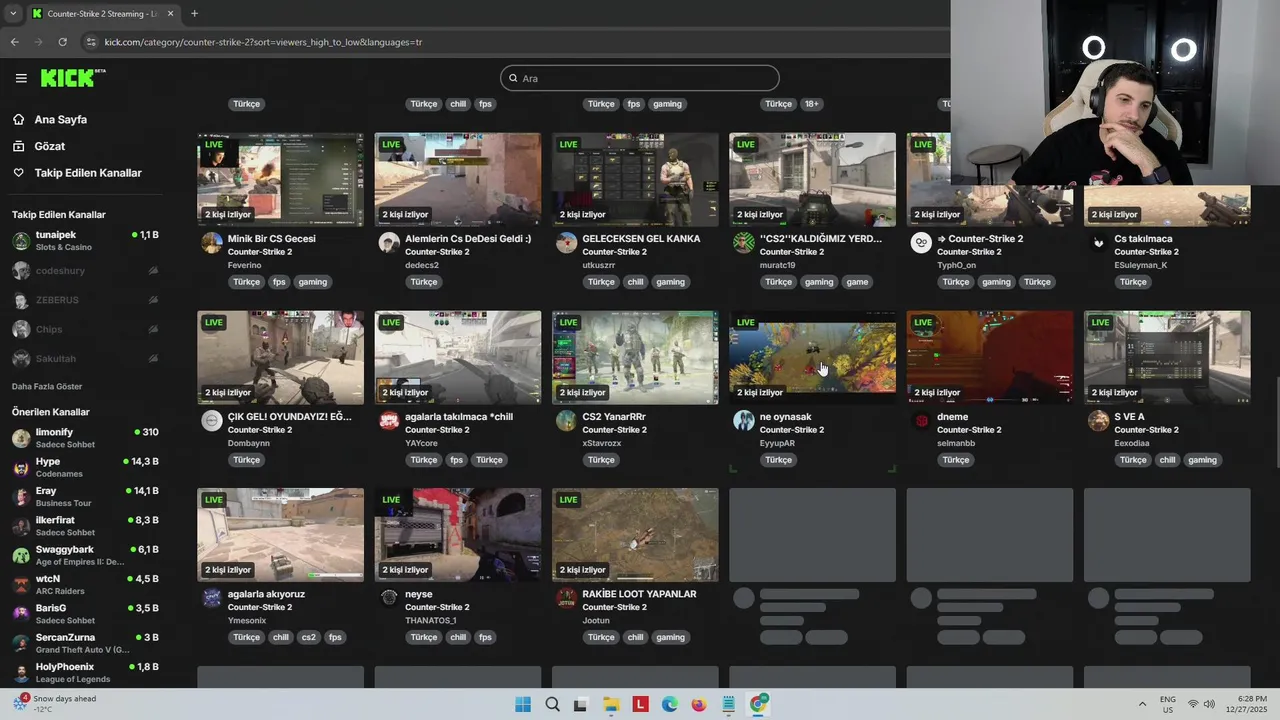
Task: Click SercanZurna avatar in sidebar
Action: 21,643
